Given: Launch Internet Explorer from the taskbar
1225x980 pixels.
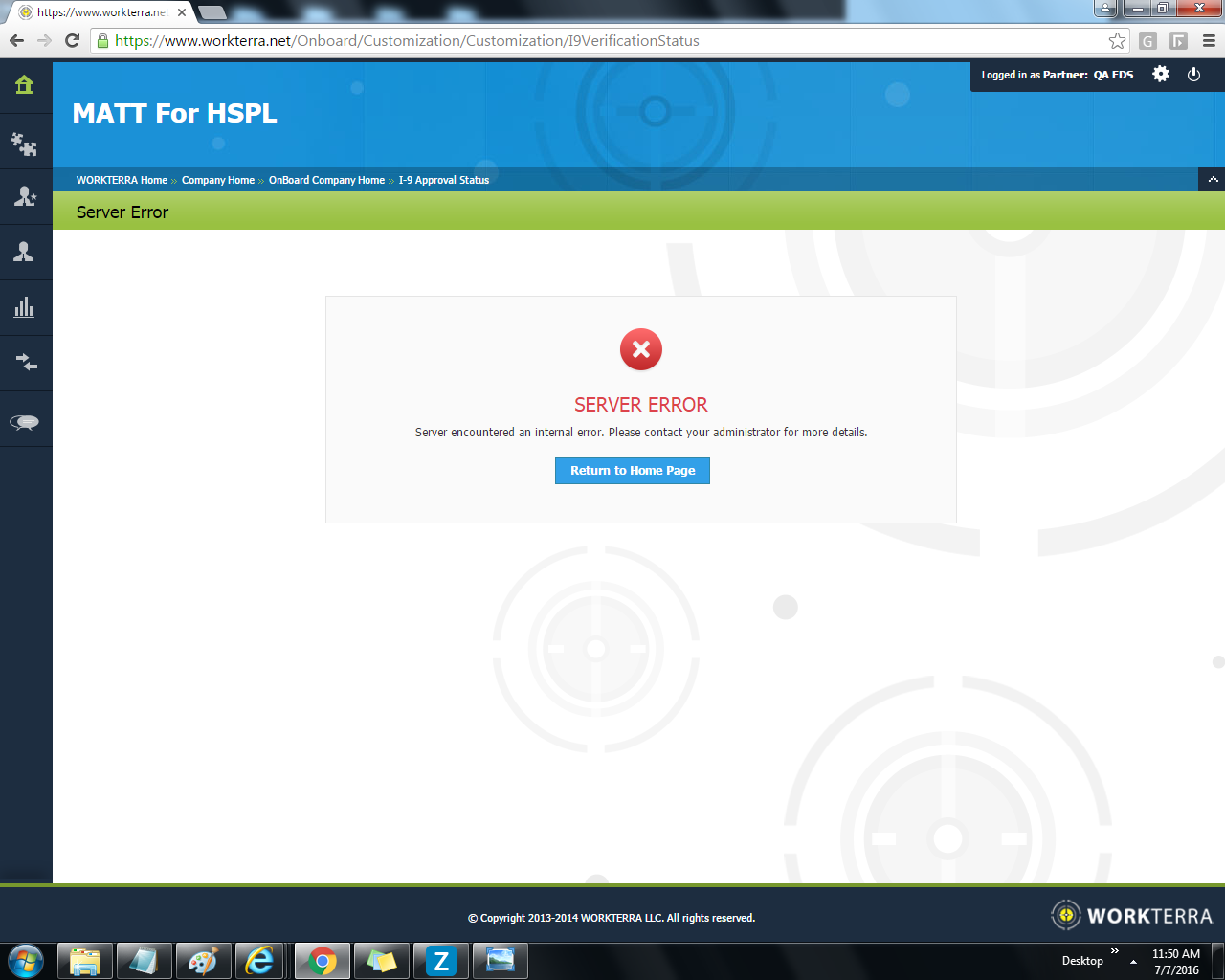Looking at the screenshot, I should [259, 961].
